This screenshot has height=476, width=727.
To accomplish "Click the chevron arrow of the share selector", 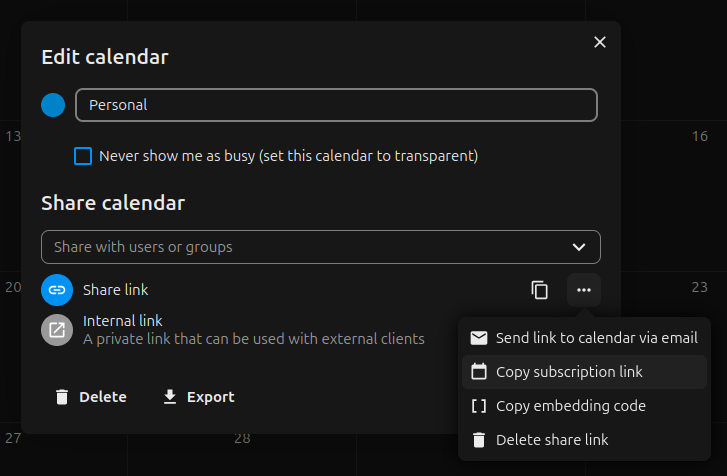I will coord(579,247).
